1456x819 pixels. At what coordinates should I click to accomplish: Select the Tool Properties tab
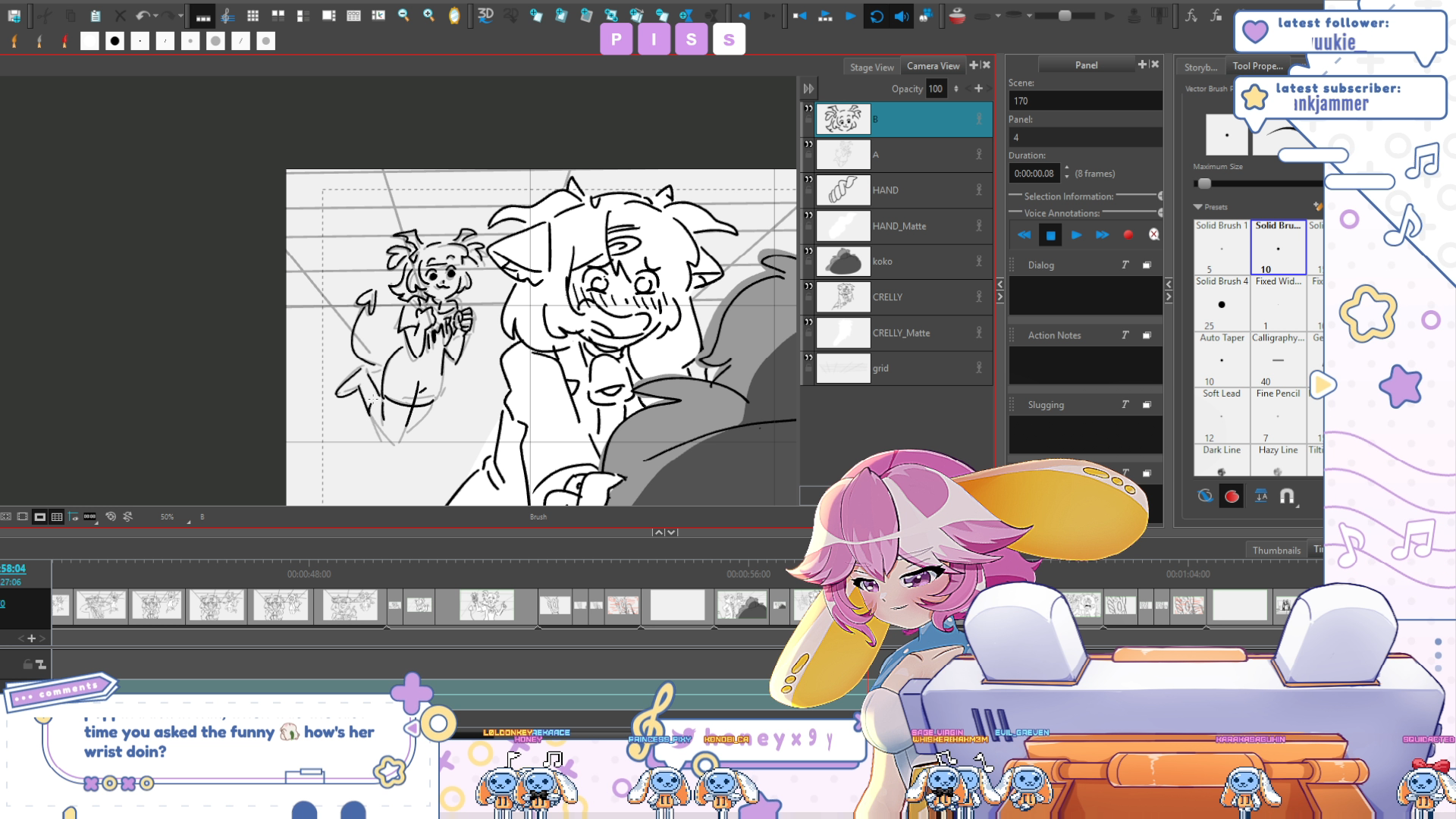coord(1258,66)
